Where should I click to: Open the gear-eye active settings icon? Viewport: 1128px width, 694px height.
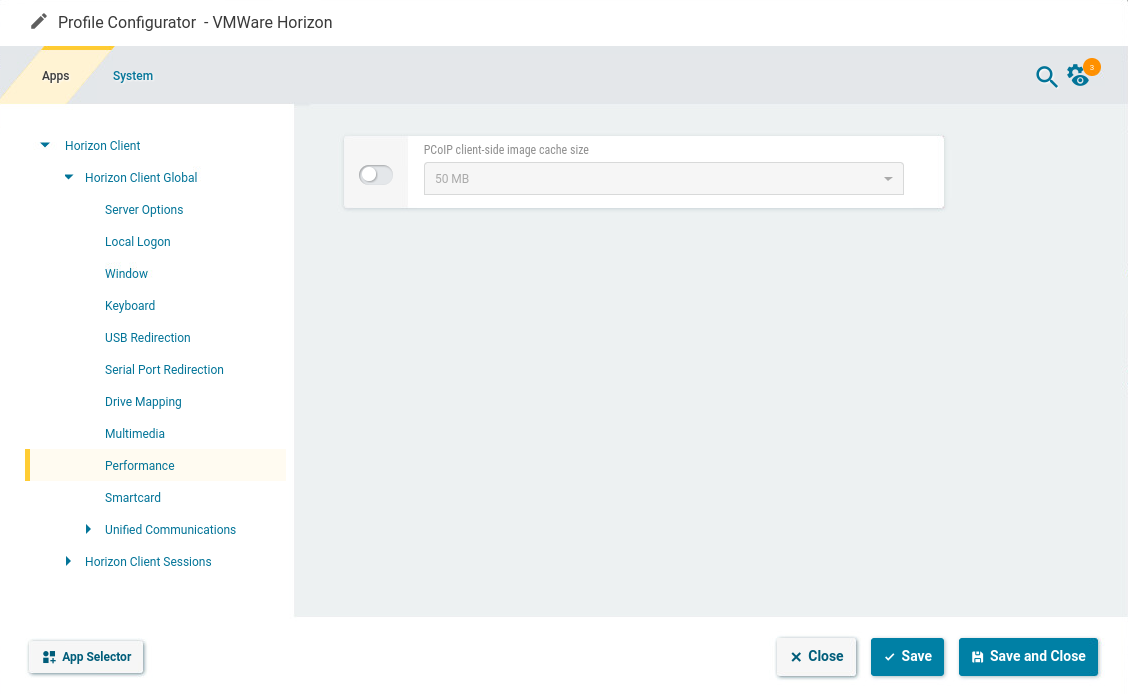tap(1078, 76)
